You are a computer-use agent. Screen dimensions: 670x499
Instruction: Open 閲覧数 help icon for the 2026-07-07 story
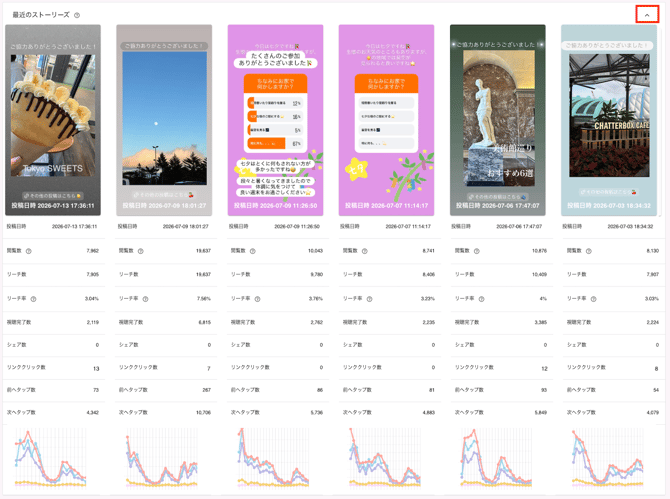pyautogui.click(x=364, y=251)
